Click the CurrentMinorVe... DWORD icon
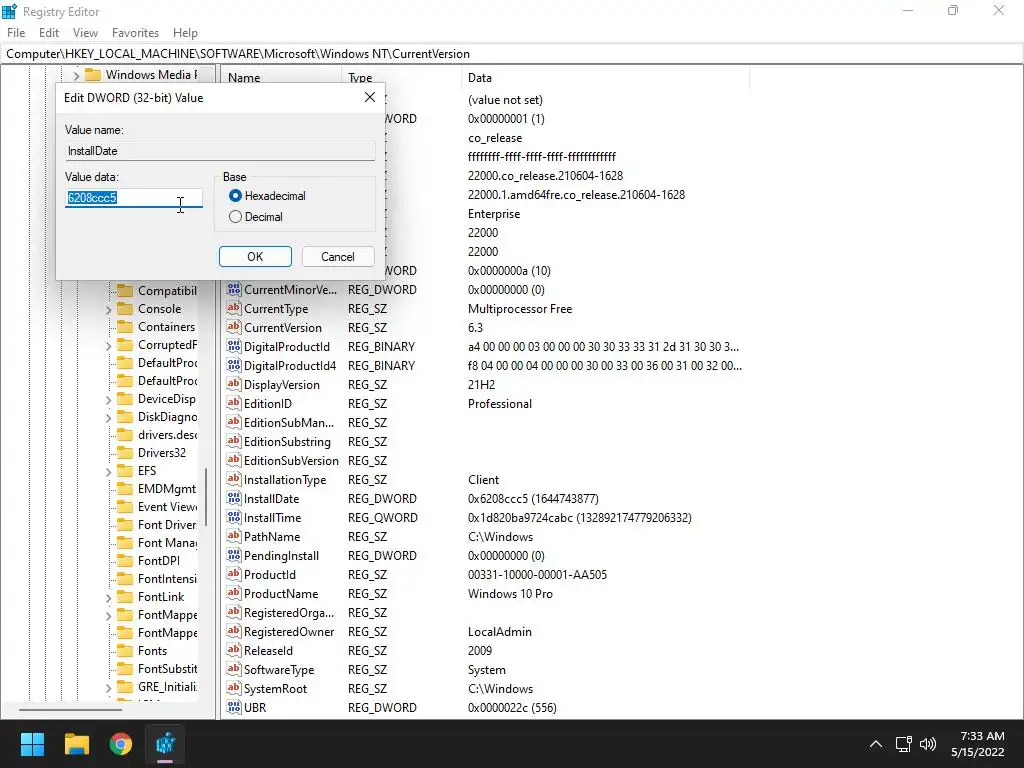Viewport: 1024px width, 768px height. pos(234,289)
